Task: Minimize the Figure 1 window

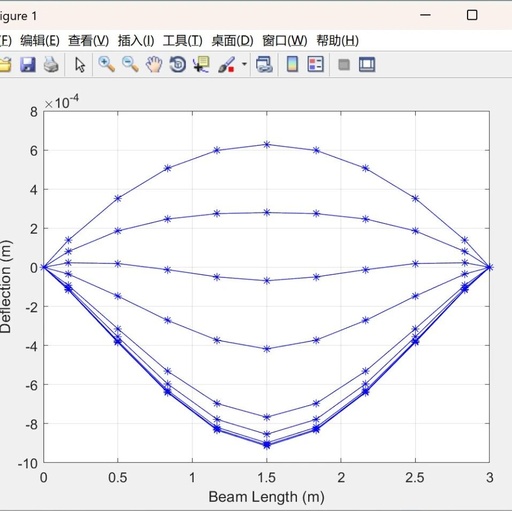Action: pyautogui.click(x=425, y=15)
